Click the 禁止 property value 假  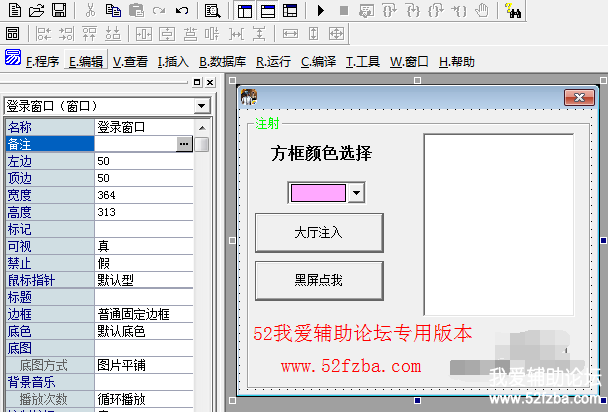pyautogui.click(x=143, y=264)
